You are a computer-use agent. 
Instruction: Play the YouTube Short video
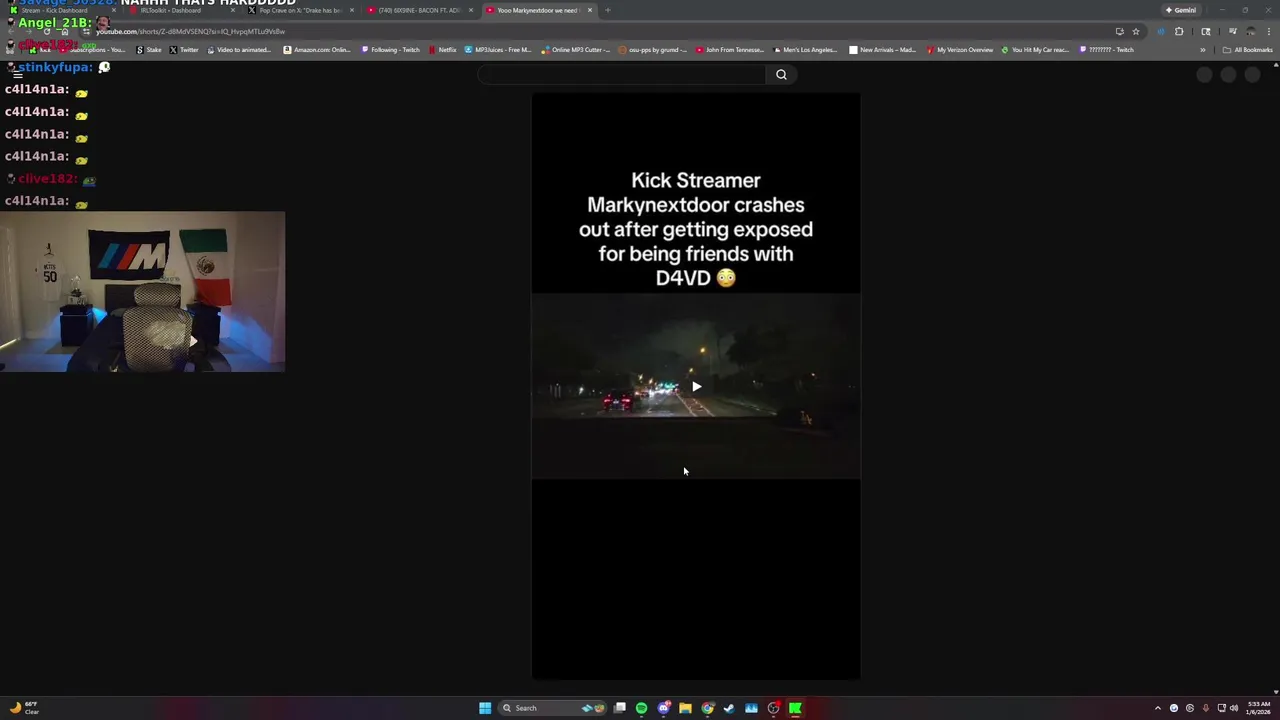(x=696, y=386)
